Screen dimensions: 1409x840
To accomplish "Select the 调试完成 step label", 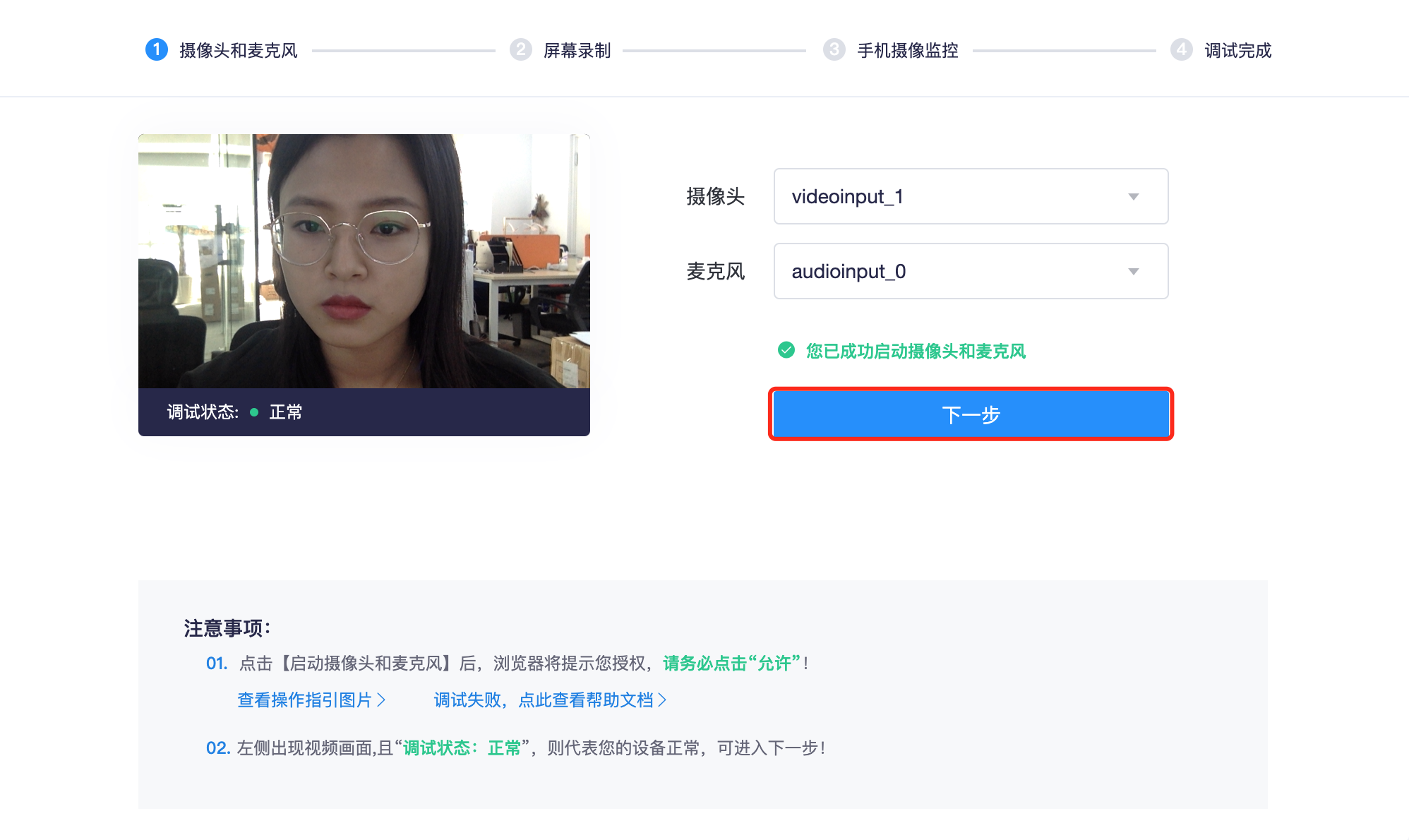I will (x=1238, y=50).
